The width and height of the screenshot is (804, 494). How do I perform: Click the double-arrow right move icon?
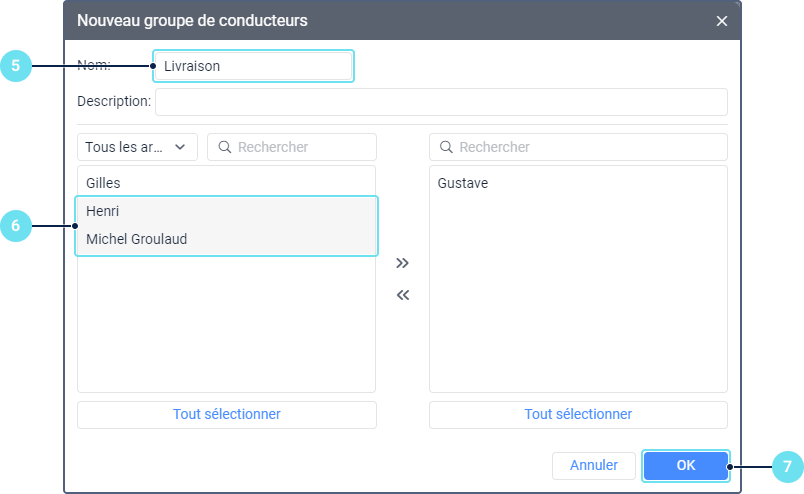pos(402,263)
